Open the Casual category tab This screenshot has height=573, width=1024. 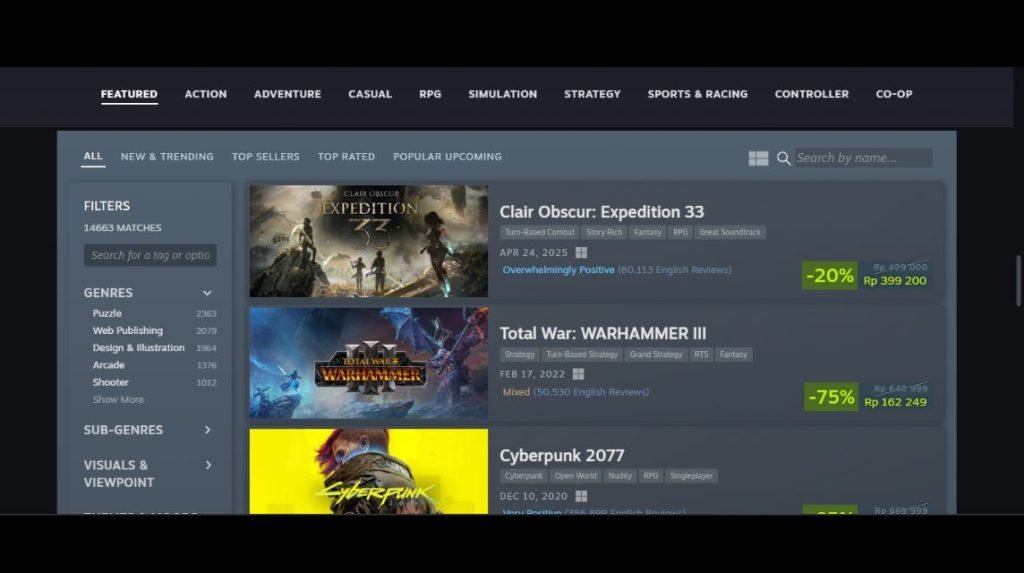(x=370, y=94)
